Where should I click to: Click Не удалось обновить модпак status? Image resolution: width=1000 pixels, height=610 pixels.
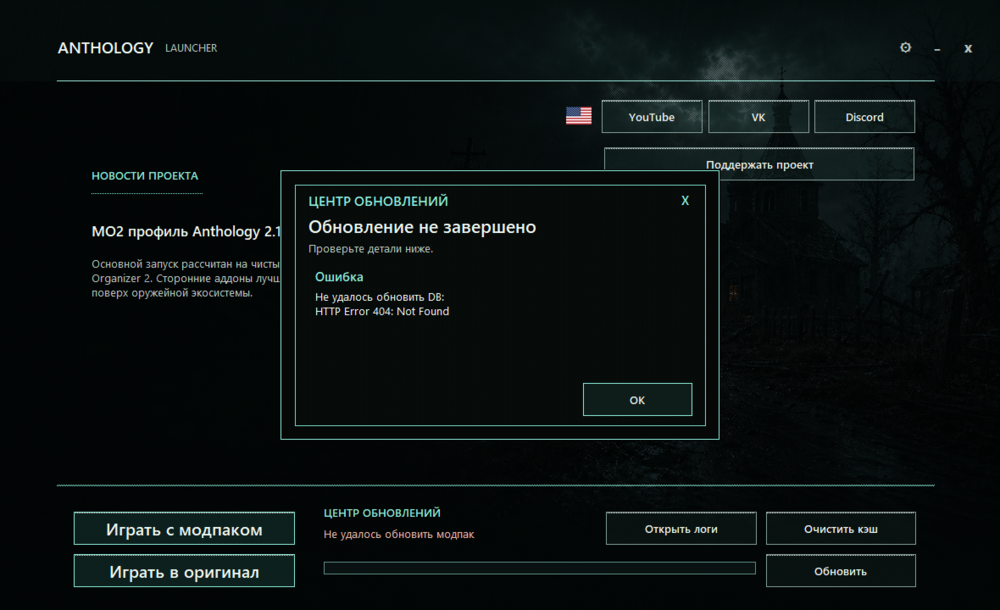point(399,534)
